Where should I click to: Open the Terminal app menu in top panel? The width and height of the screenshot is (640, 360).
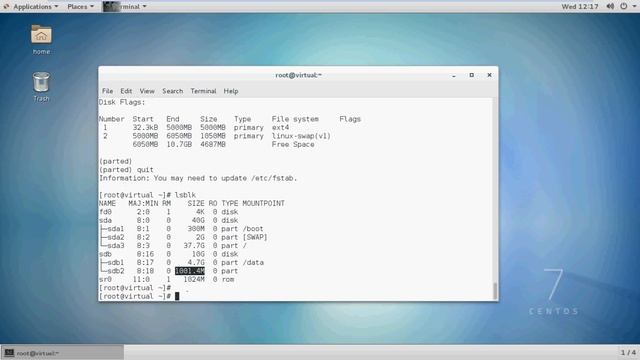pos(124,7)
